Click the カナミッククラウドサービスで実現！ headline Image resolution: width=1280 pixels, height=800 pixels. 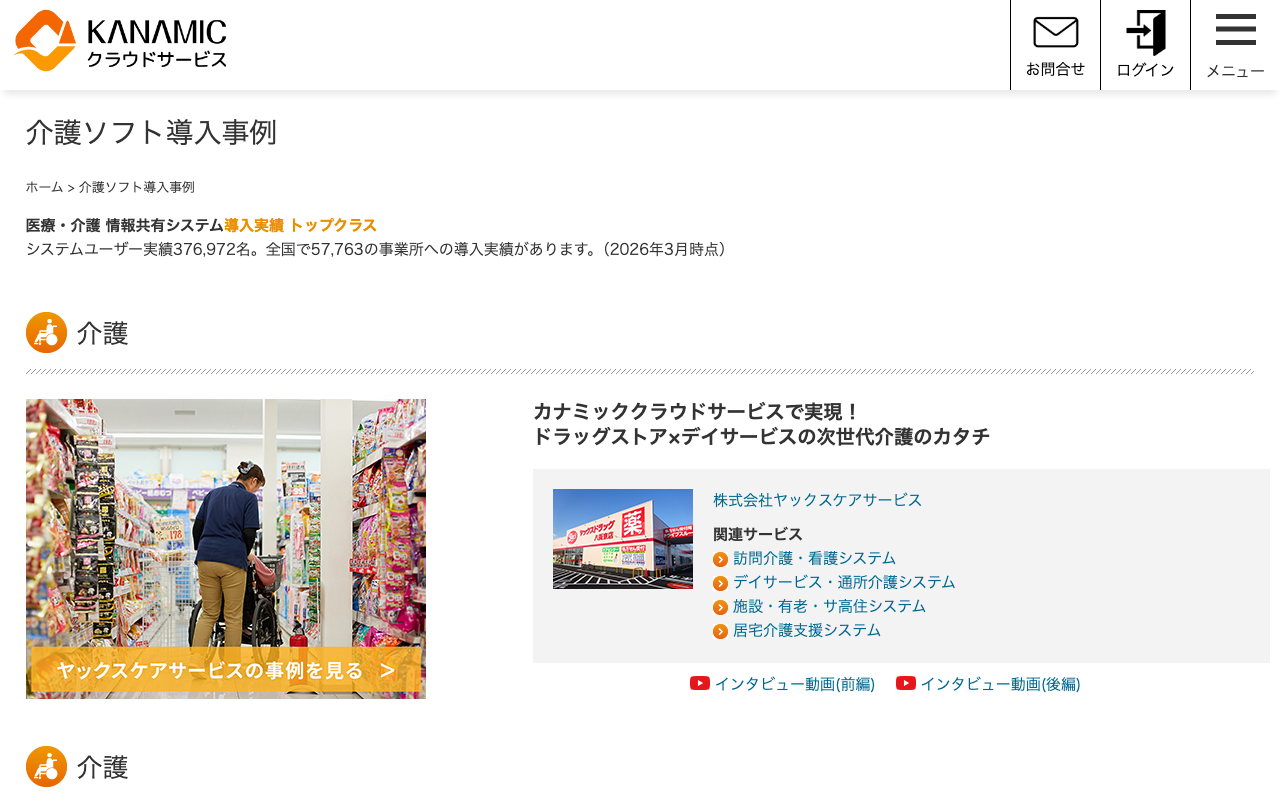pyautogui.click(x=697, y=412)
